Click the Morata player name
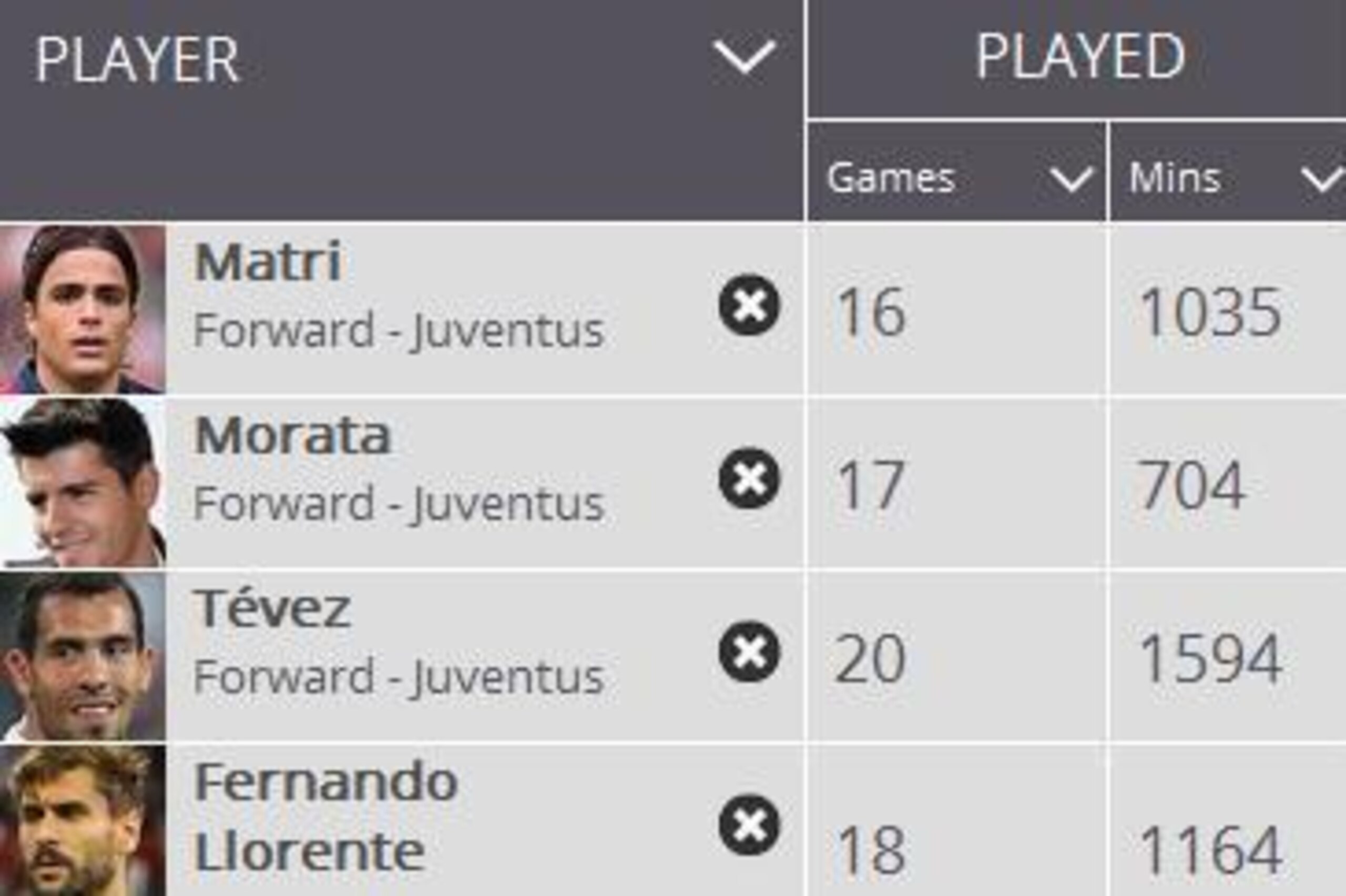 pyautogui.click(x=292, y=435)
